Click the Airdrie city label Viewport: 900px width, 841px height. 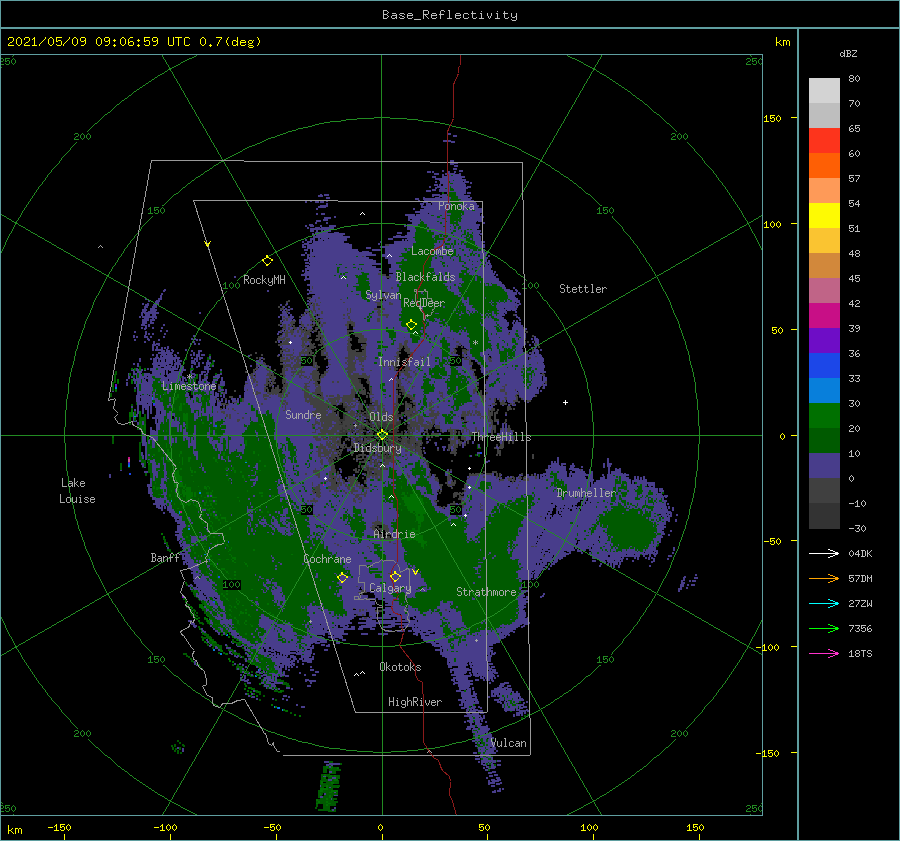click(x=394, y=534)
